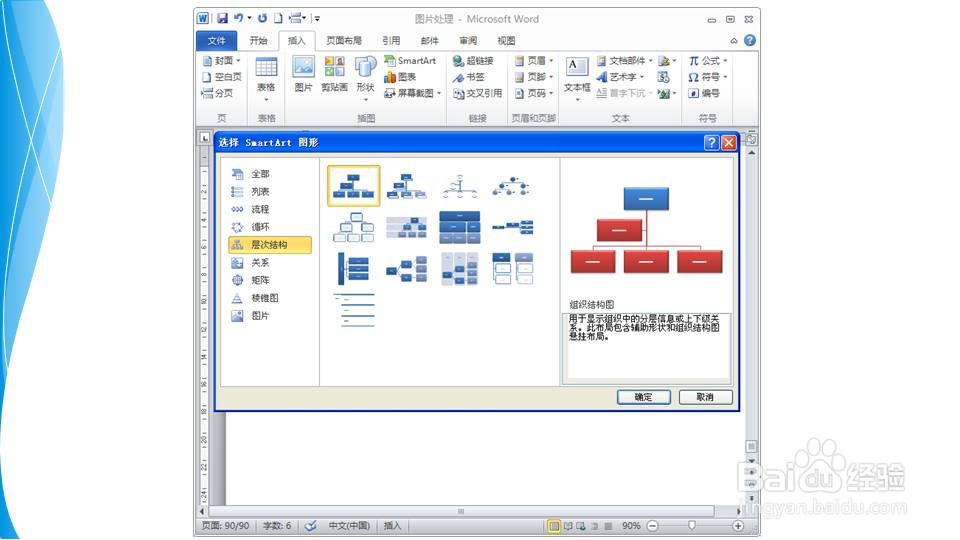Image resolution: width=960 pixels, height=540 pixels.
Task: Select the organization chart layout thumbnail
Action: click(x=353, y=186)
